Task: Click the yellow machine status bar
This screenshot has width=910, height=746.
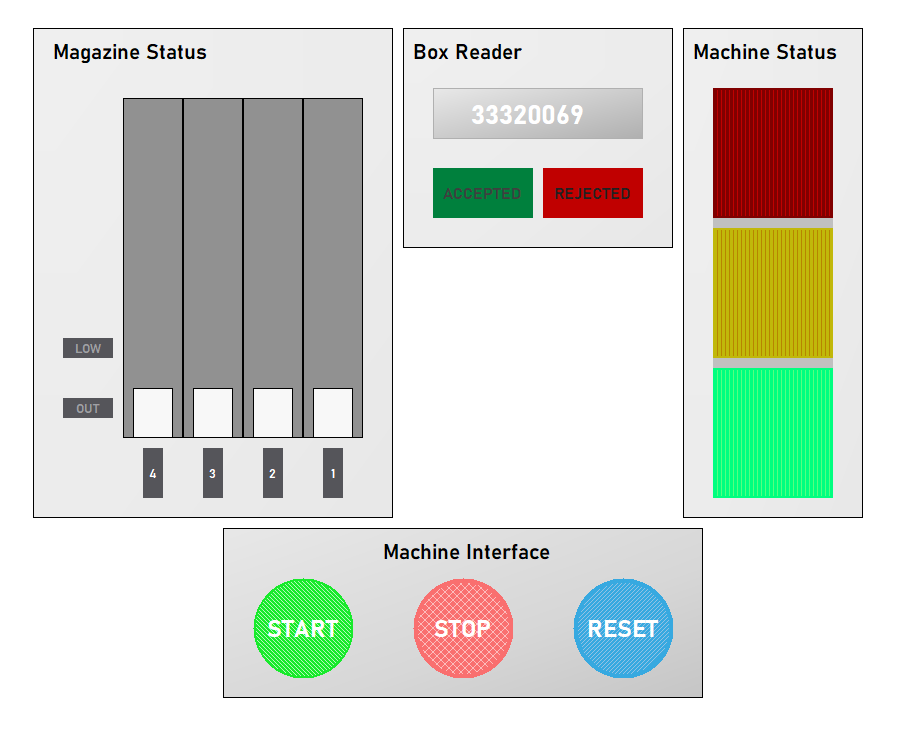Action: (772, 293)
